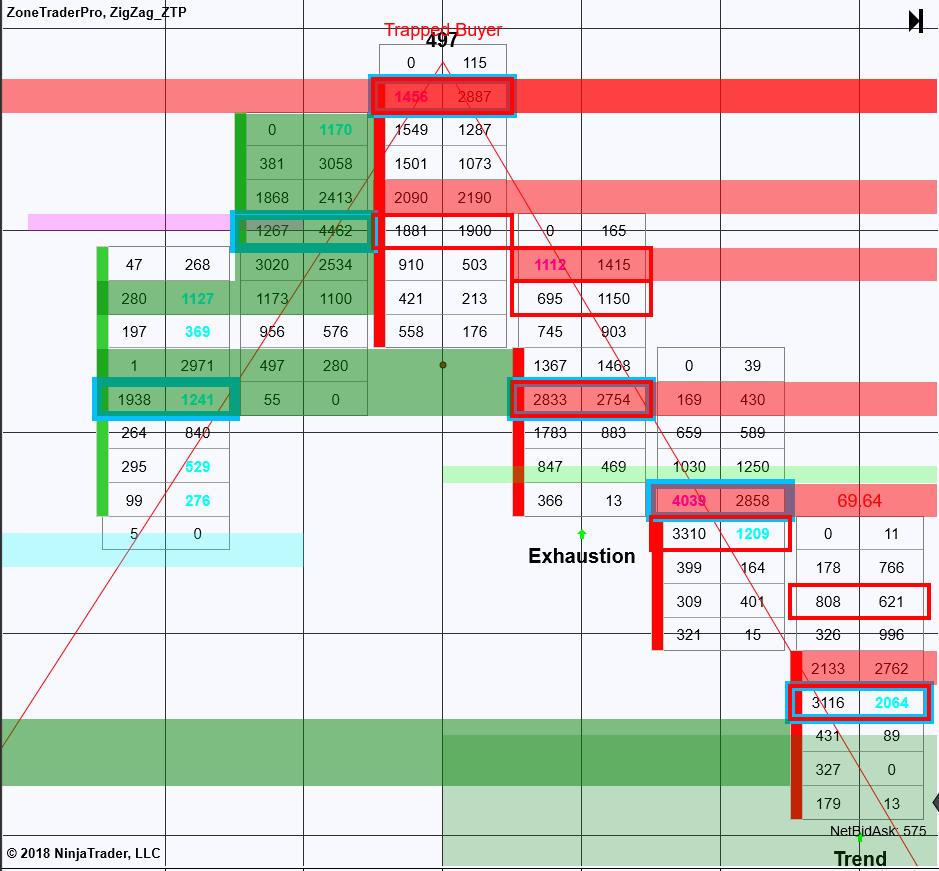Click the cell showing 1415

(613, 265)
